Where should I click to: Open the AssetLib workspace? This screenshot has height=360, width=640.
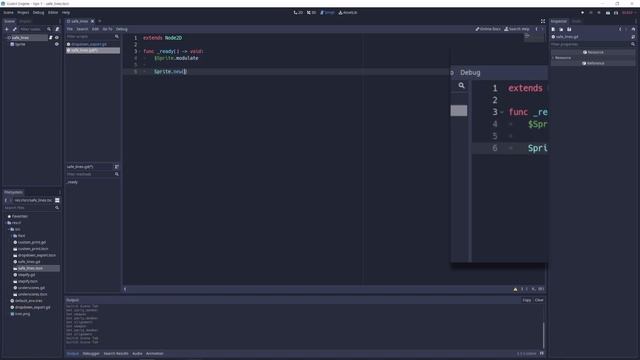pos(348,13)
